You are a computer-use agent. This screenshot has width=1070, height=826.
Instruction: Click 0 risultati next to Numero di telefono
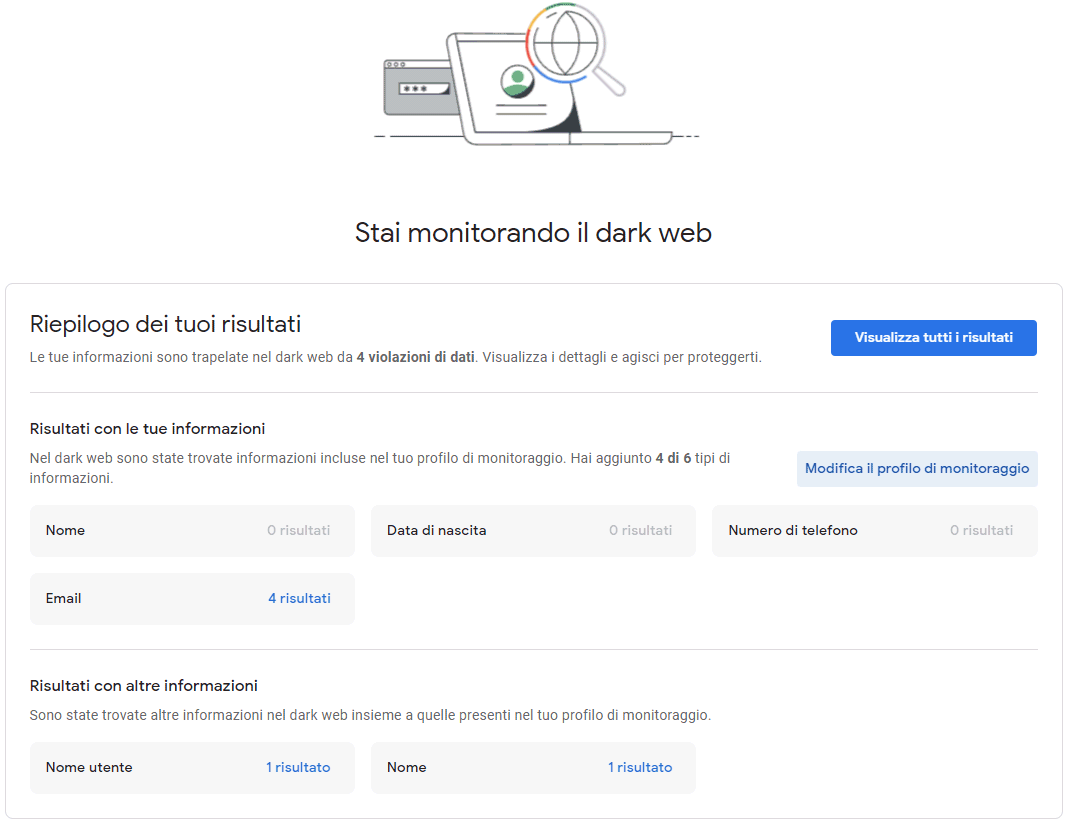tap(981, 531)
